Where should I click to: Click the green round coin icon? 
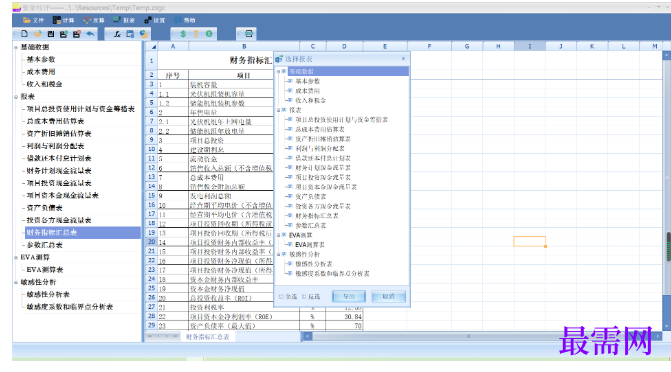pyautogui.click(x=209, y=34)
